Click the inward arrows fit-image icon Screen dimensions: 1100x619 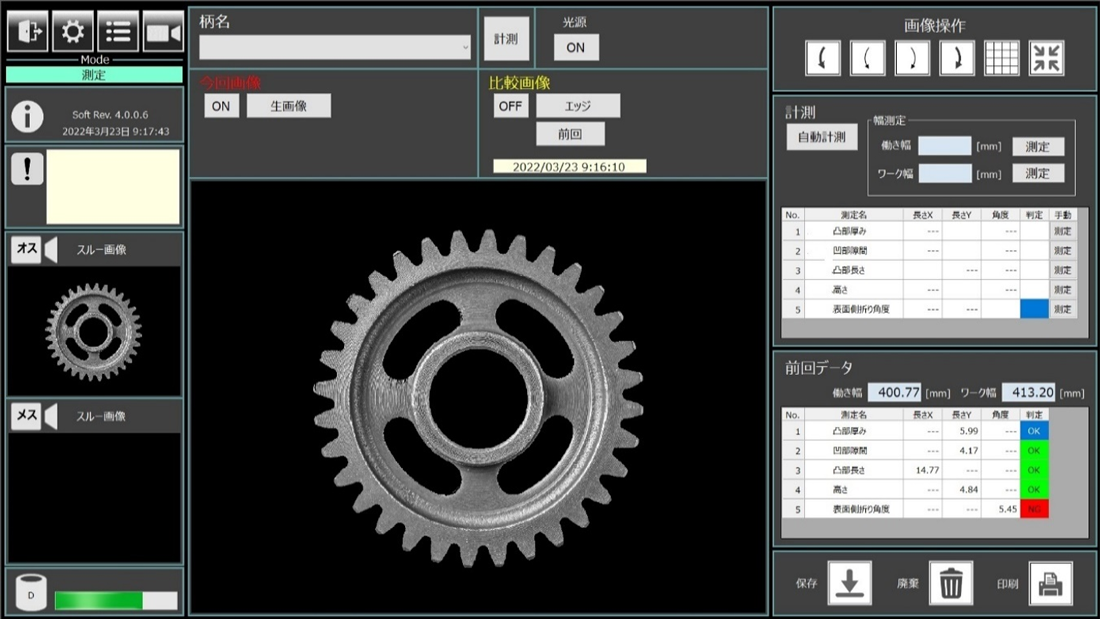click(x=1047, y=59)
